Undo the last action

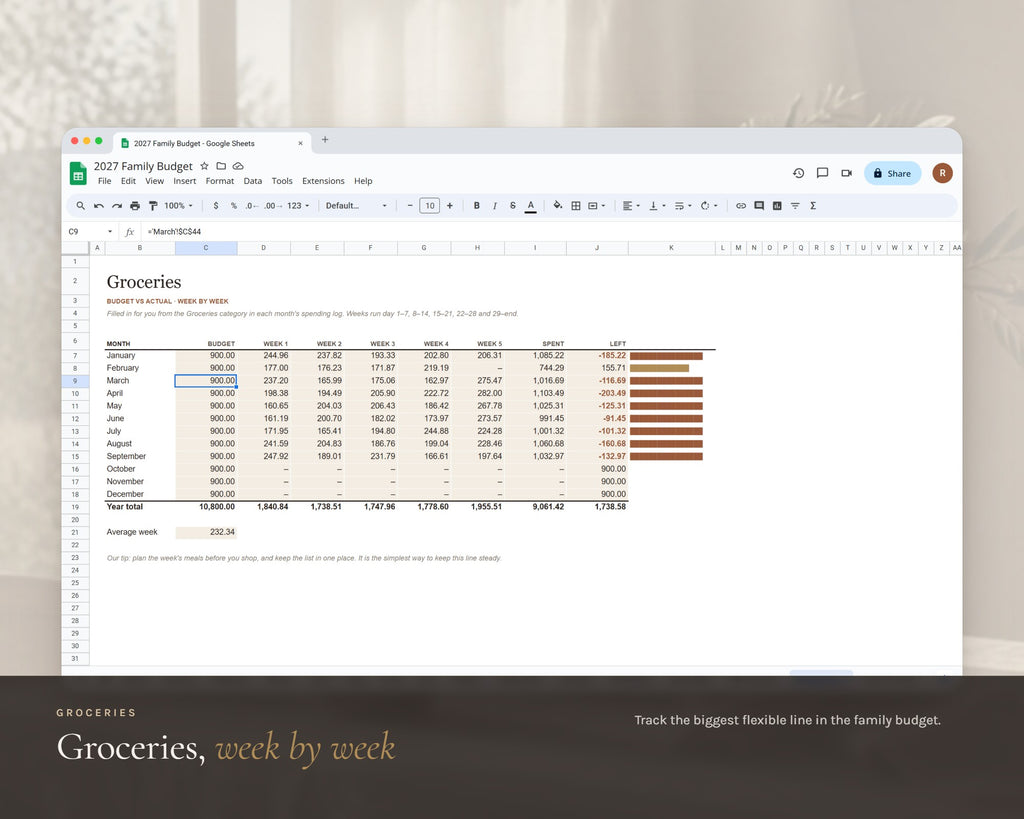coord(99,206)
